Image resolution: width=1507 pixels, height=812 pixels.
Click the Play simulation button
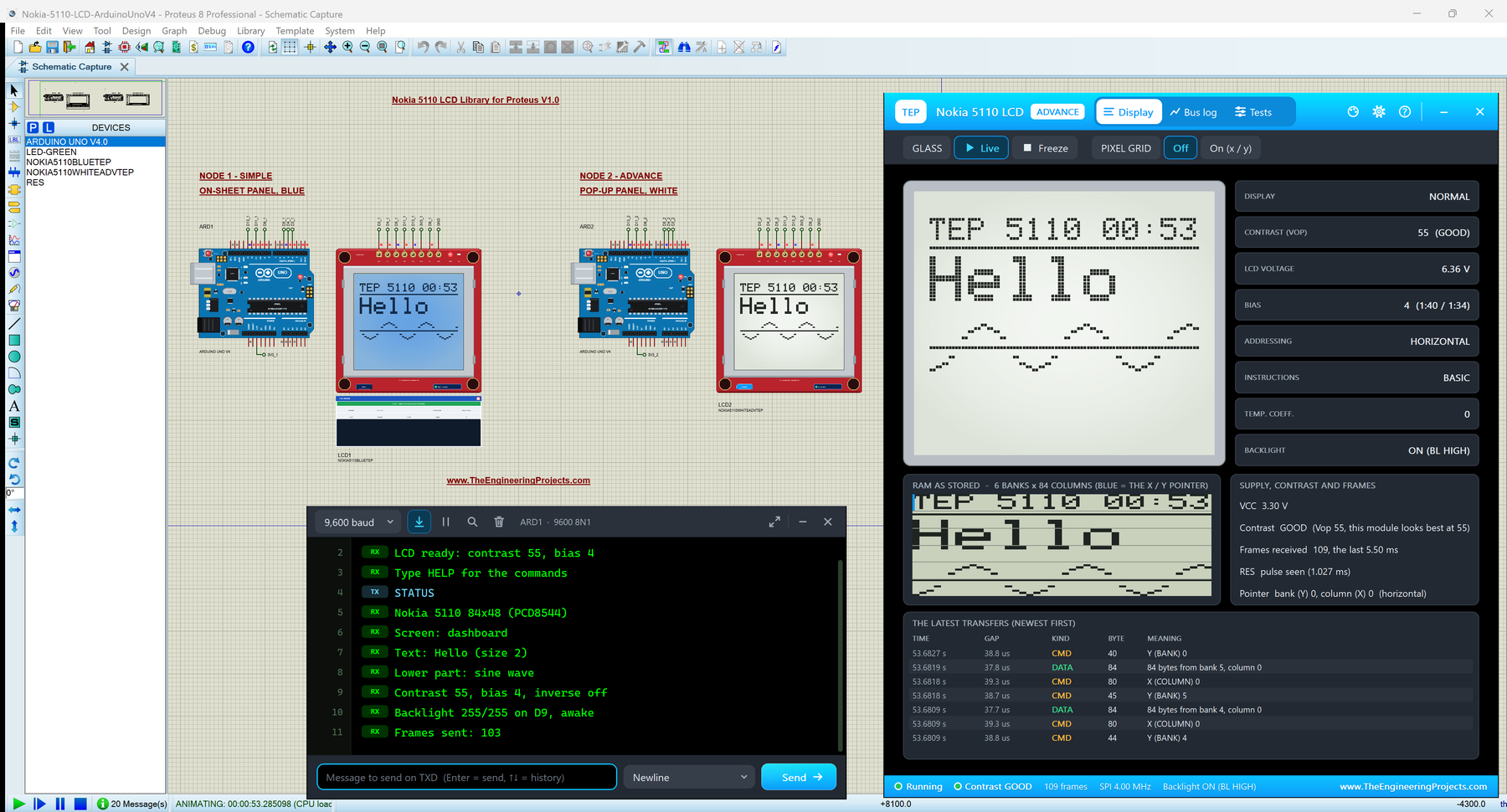click(x=18, y=804)
